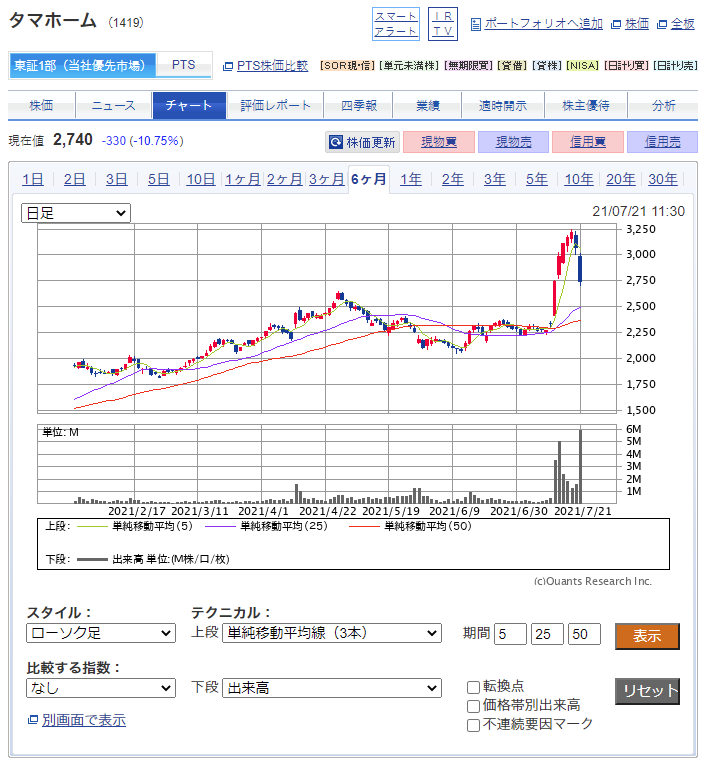Switch to the 四季報 tab
705x769 pixels.
[359, 105]
